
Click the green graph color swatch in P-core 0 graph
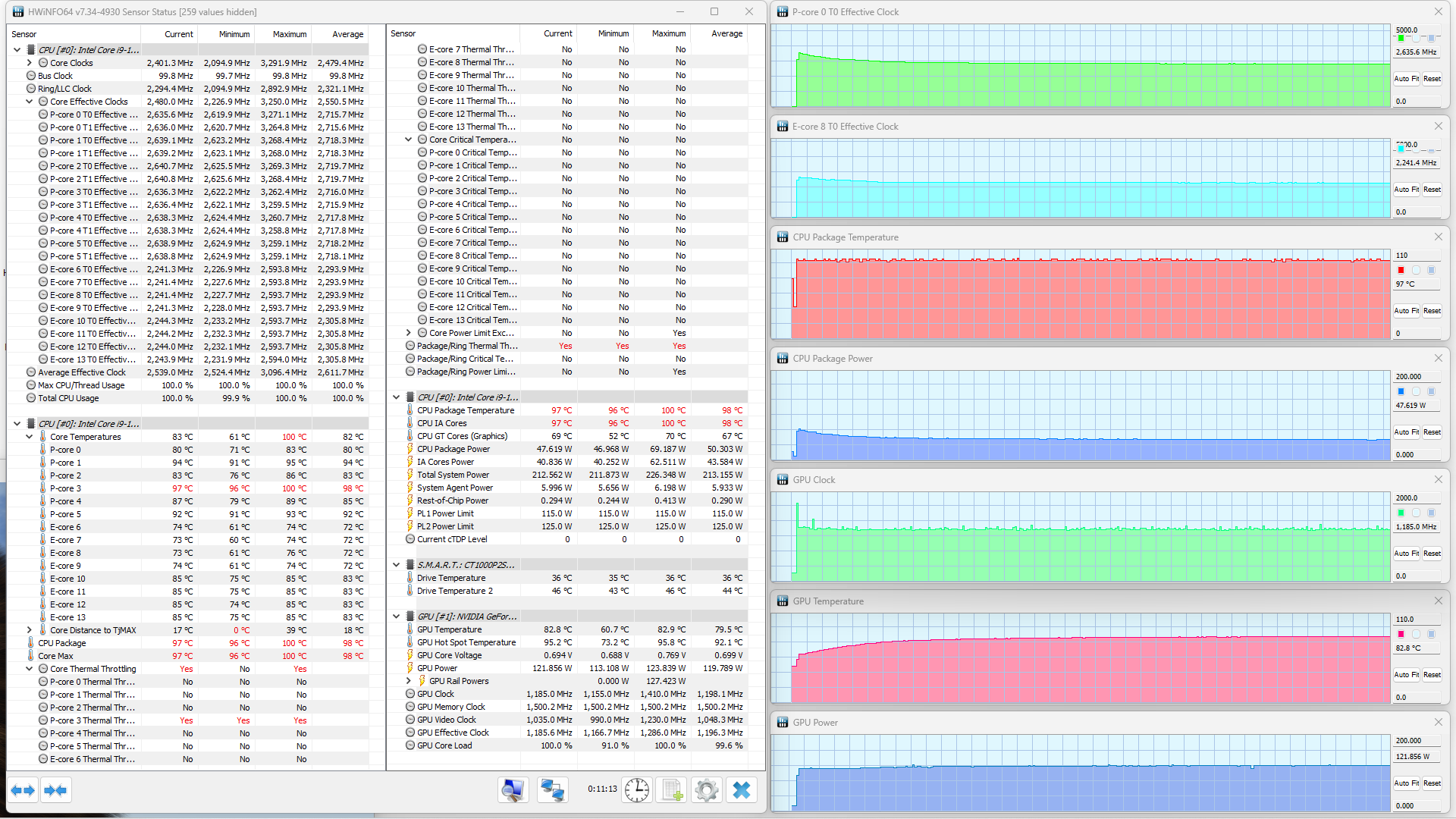tap(1401, 38)
